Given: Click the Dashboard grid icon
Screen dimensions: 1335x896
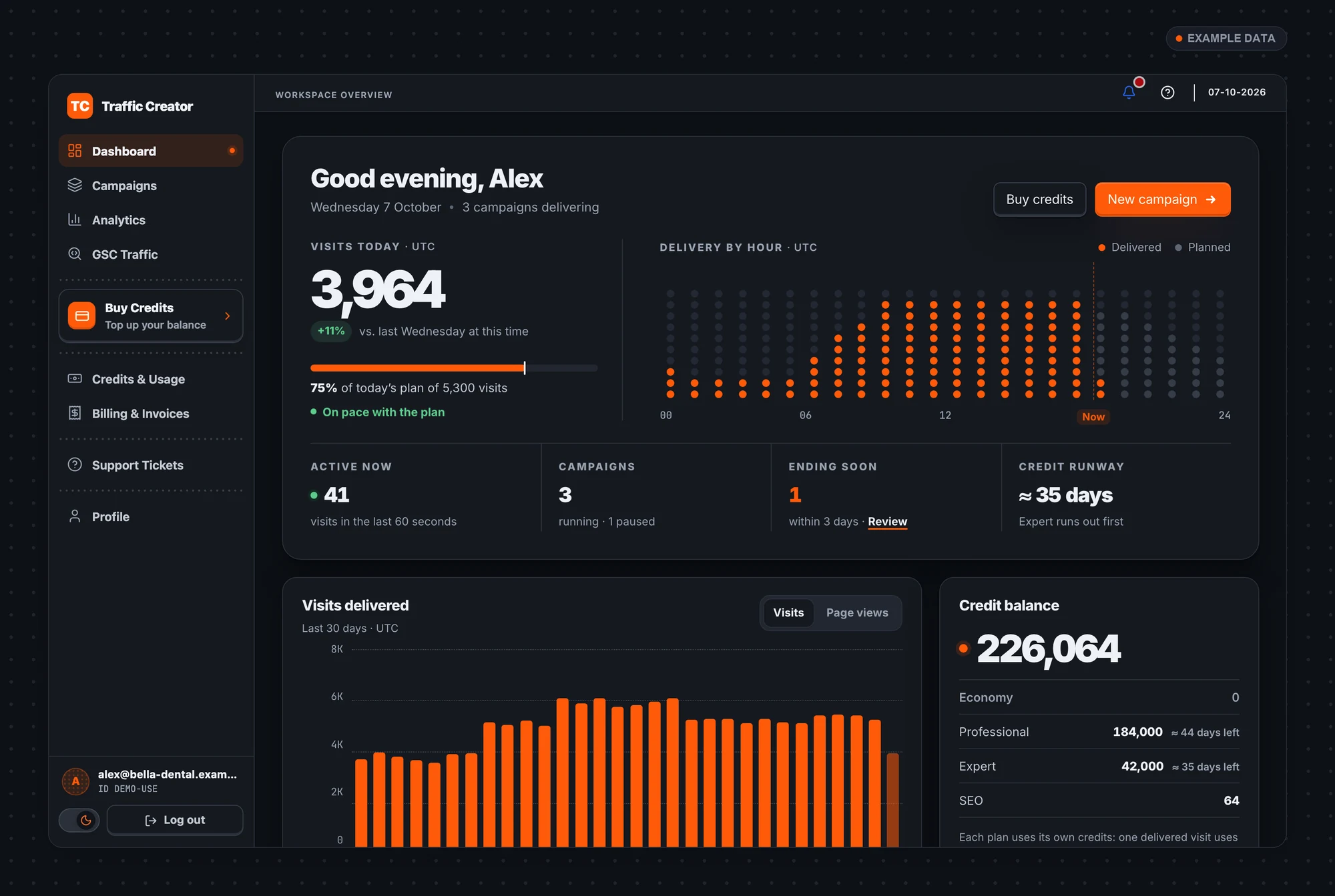Looking at the screenshot, I should [x=75, y=151].
